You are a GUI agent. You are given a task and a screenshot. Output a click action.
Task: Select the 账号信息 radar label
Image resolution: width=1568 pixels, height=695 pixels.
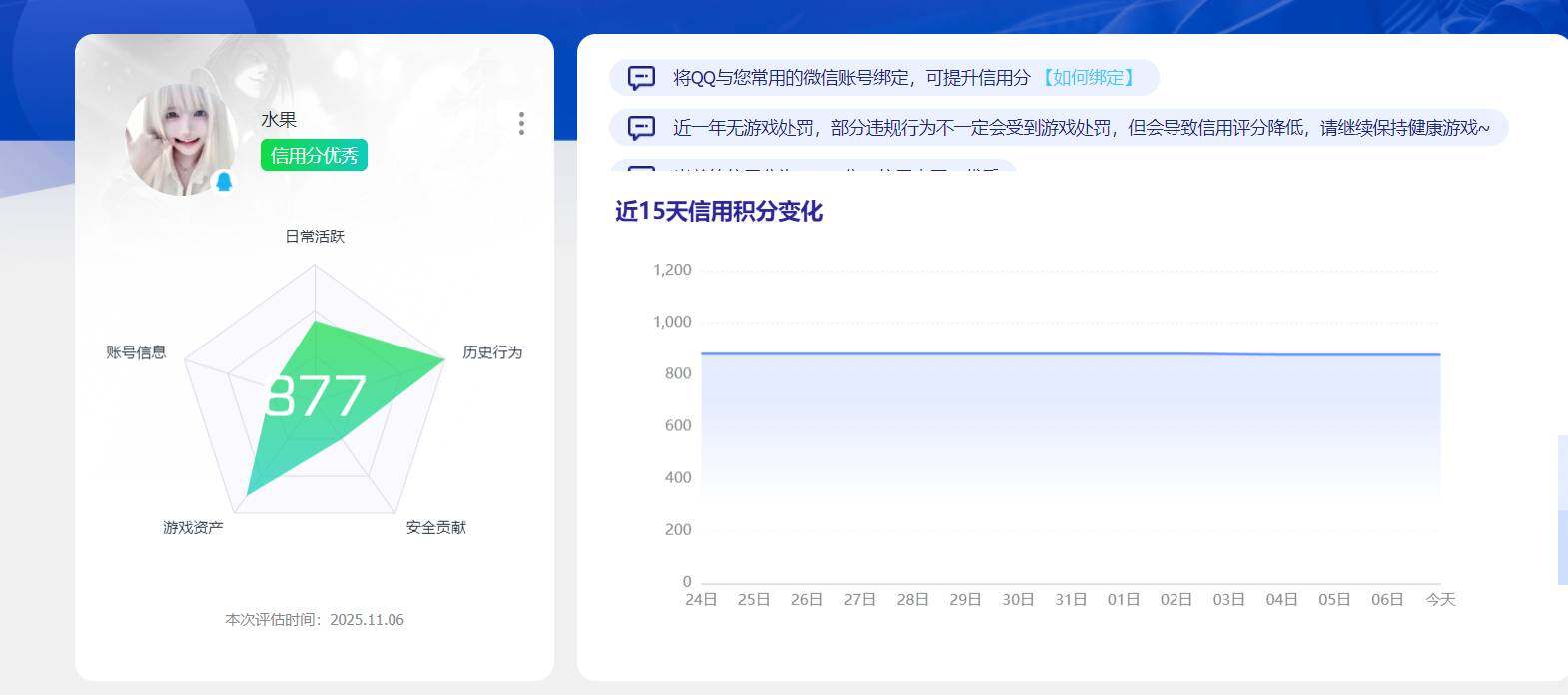(x=136, y=351)
